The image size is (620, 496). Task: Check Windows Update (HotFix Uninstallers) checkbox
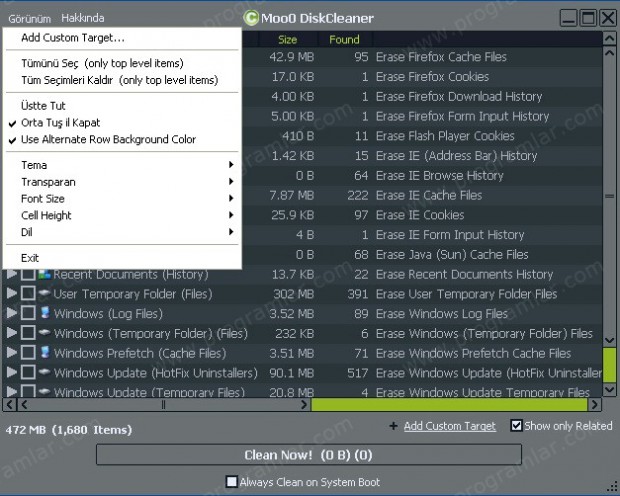click(x=28, y=373)
